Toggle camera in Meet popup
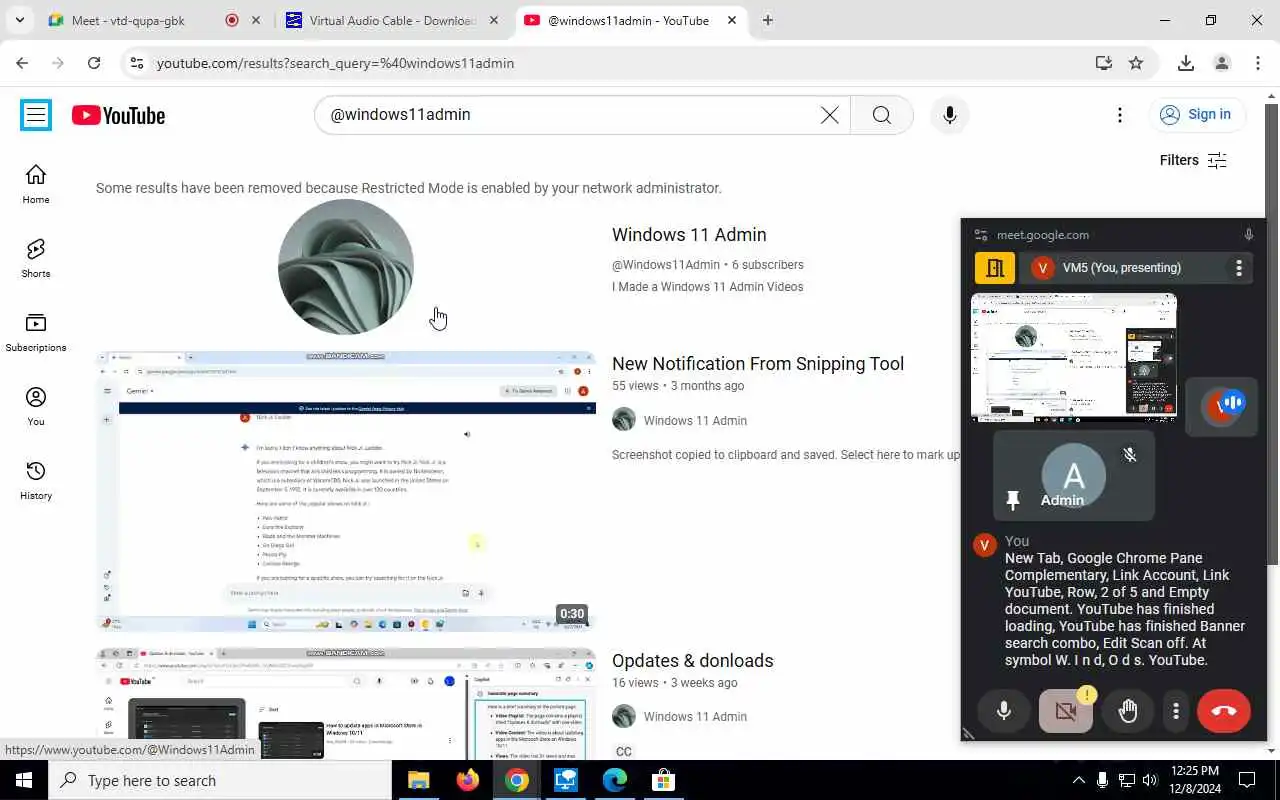The image size is (1280, 800). 1066,711
